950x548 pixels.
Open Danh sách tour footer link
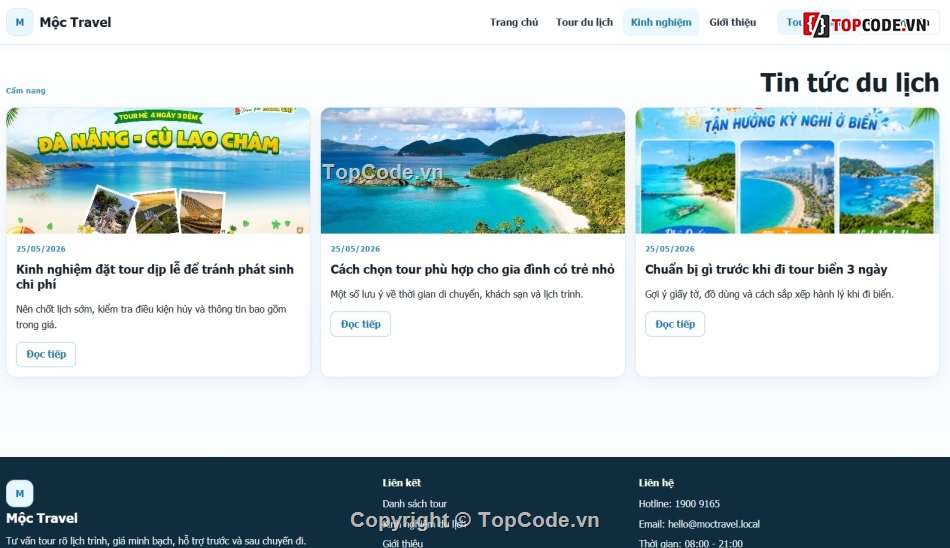[x=414, y=504]
